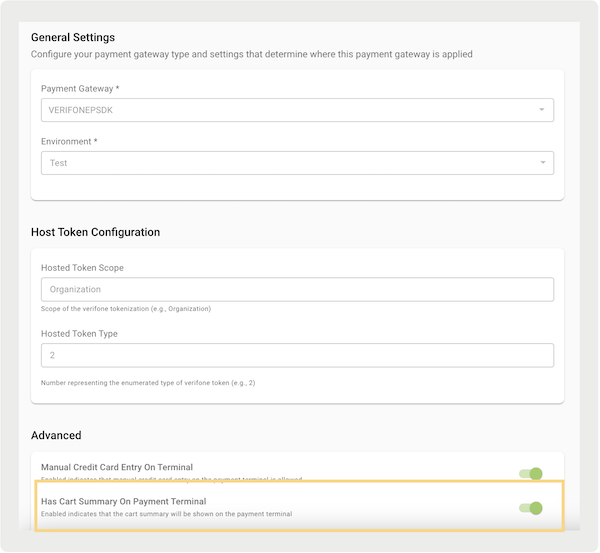Click 'Has Cart Summary On Payment Terminal' label
The width and height of the screenshot is (600, 553).
click(124, 502)
